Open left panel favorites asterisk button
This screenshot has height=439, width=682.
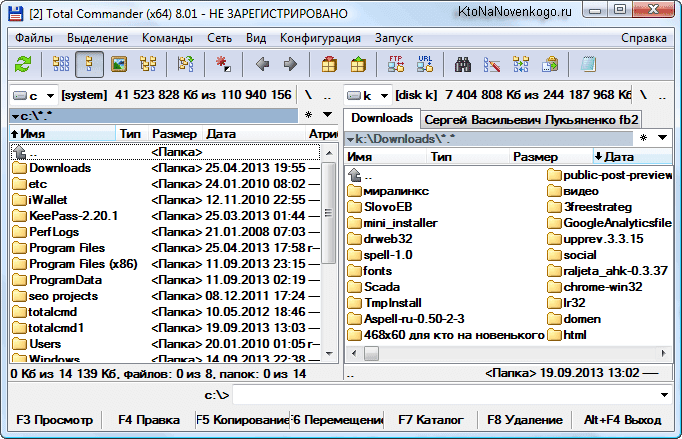pyautogui.click(x=308, y=115)
